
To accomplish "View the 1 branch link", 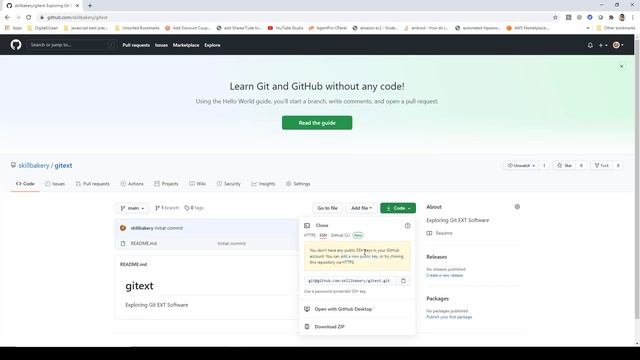I will [x=167, y=208].
